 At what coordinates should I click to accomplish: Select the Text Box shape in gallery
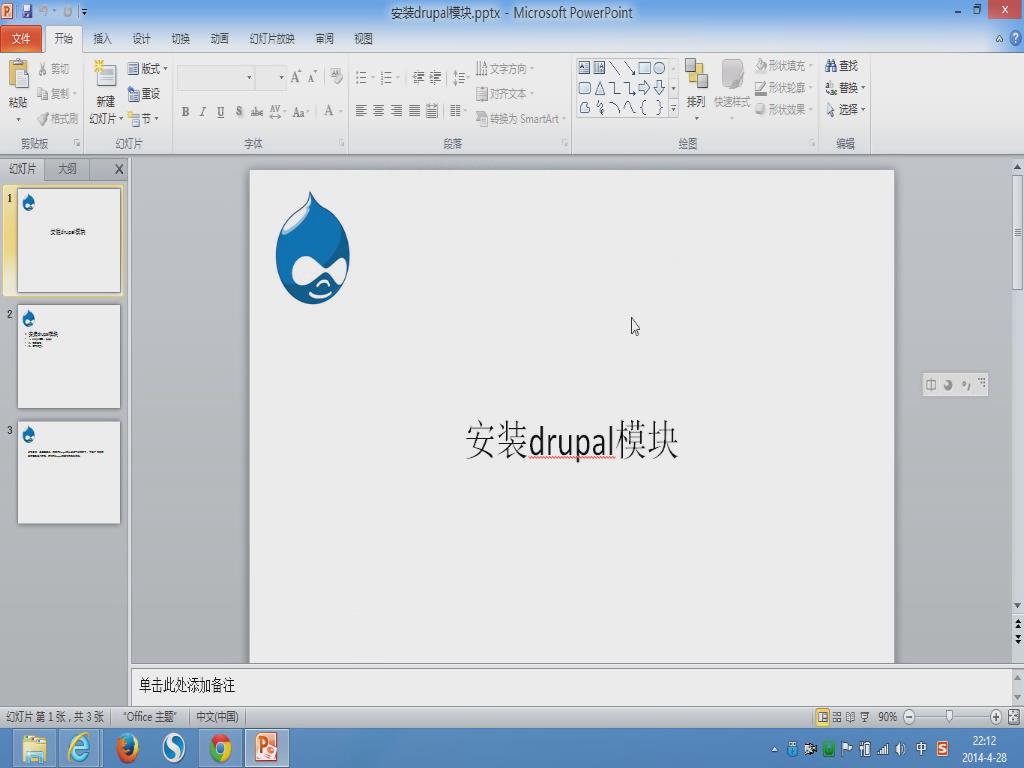(584, 67)
